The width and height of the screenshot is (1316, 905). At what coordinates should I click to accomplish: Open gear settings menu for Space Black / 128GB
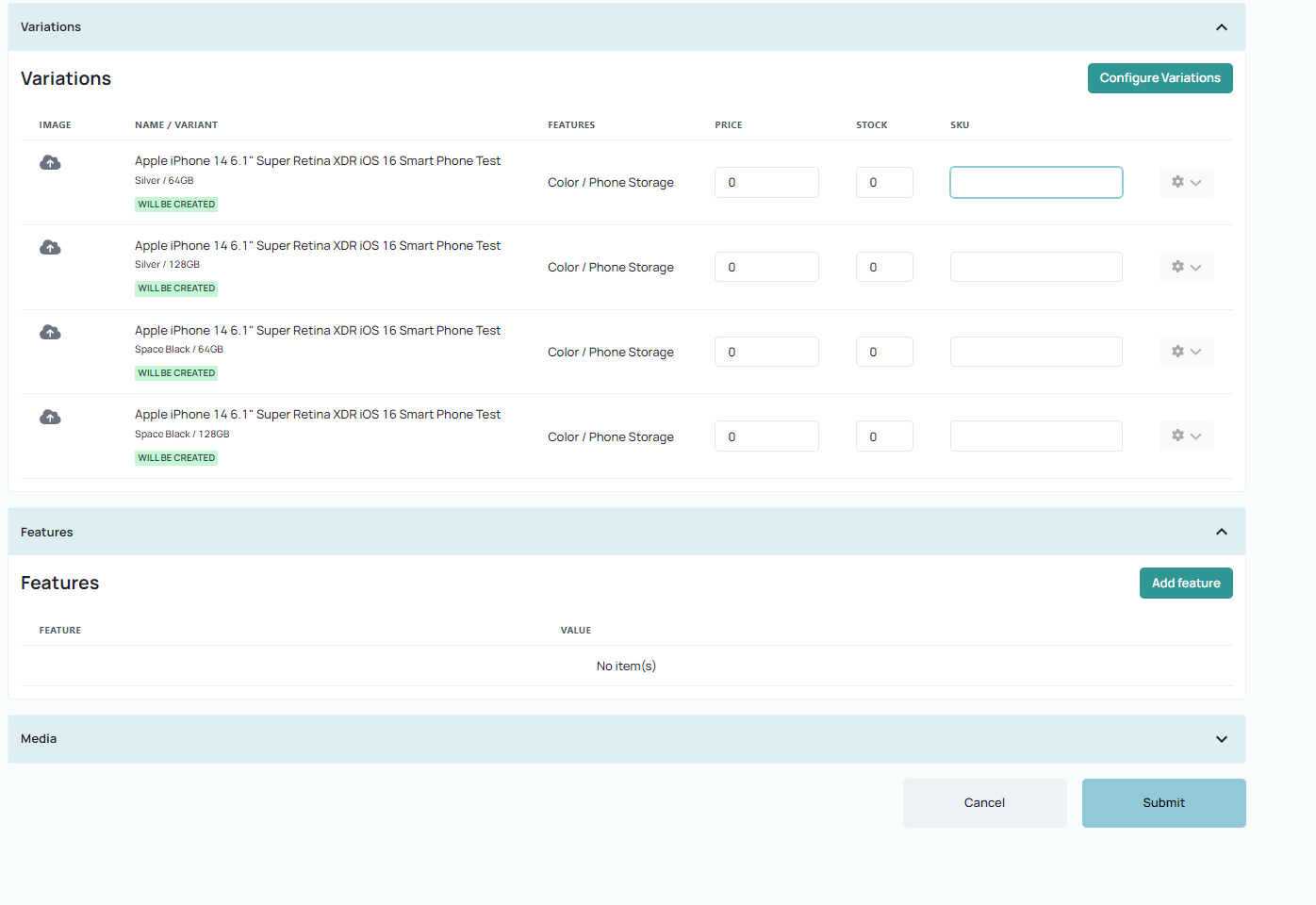pyautogui.click(x=1186, y=436)
